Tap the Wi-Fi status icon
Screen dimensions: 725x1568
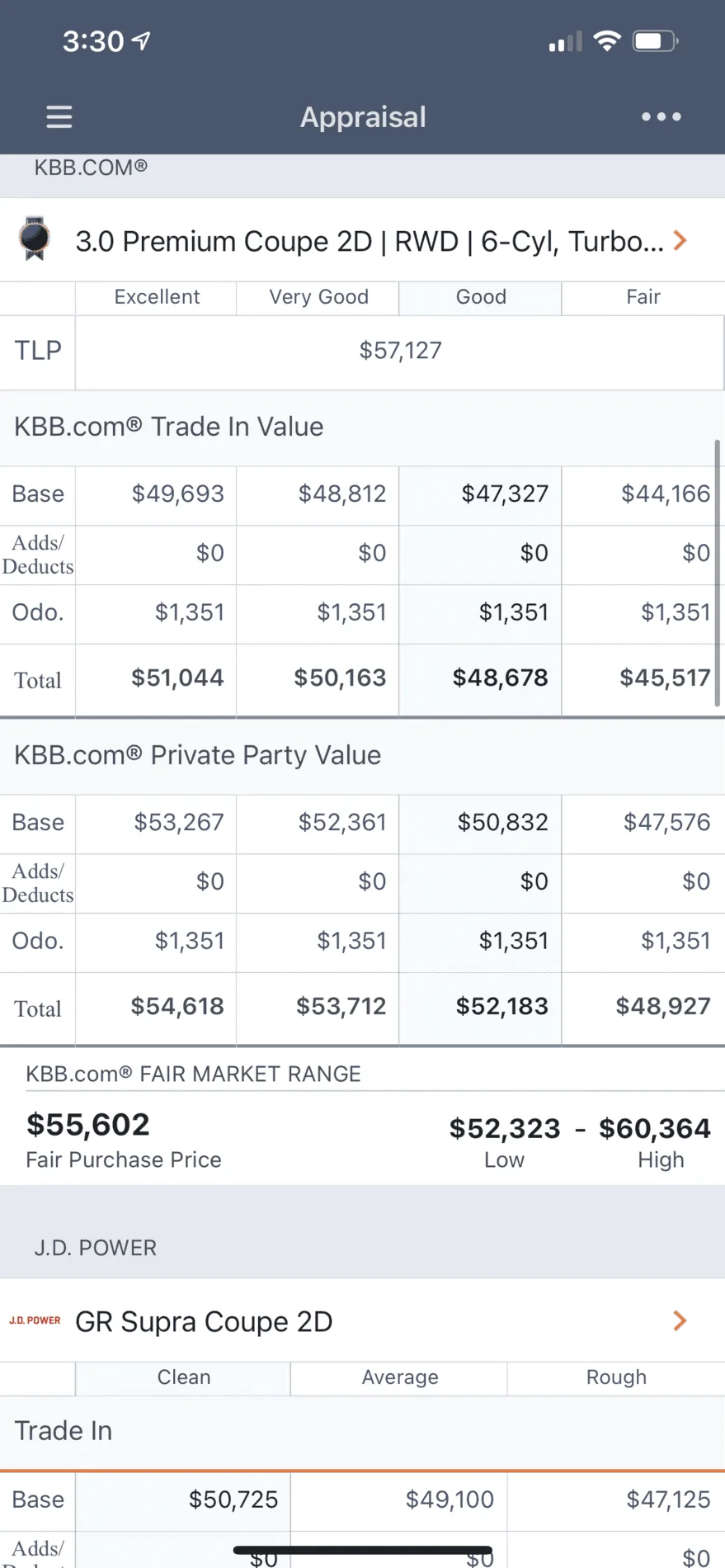pos(607,41)
